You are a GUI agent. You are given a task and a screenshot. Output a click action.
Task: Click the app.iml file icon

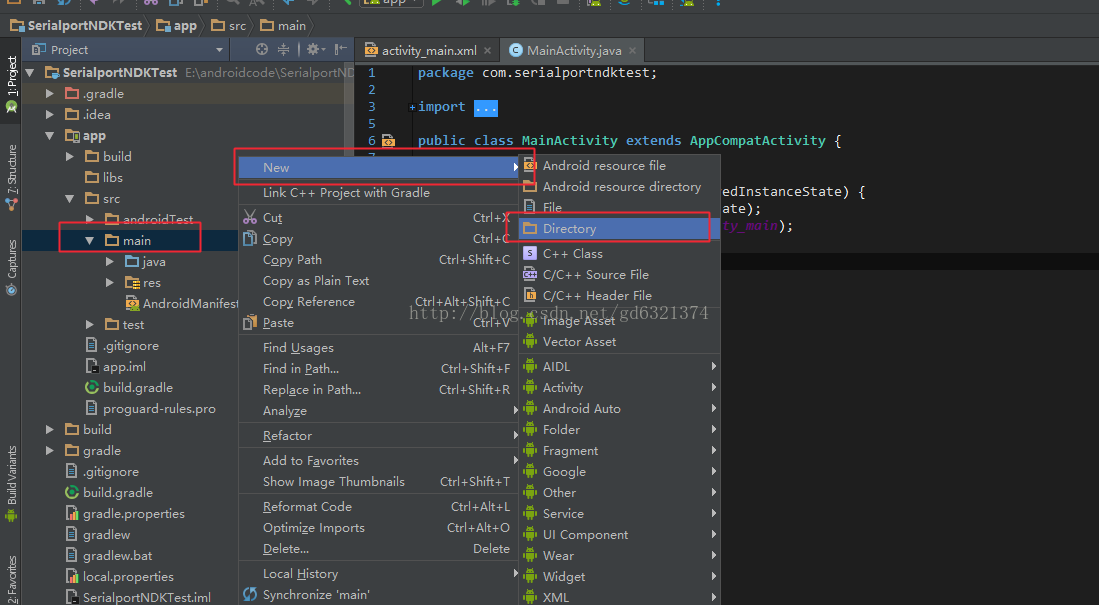[92, 367]
